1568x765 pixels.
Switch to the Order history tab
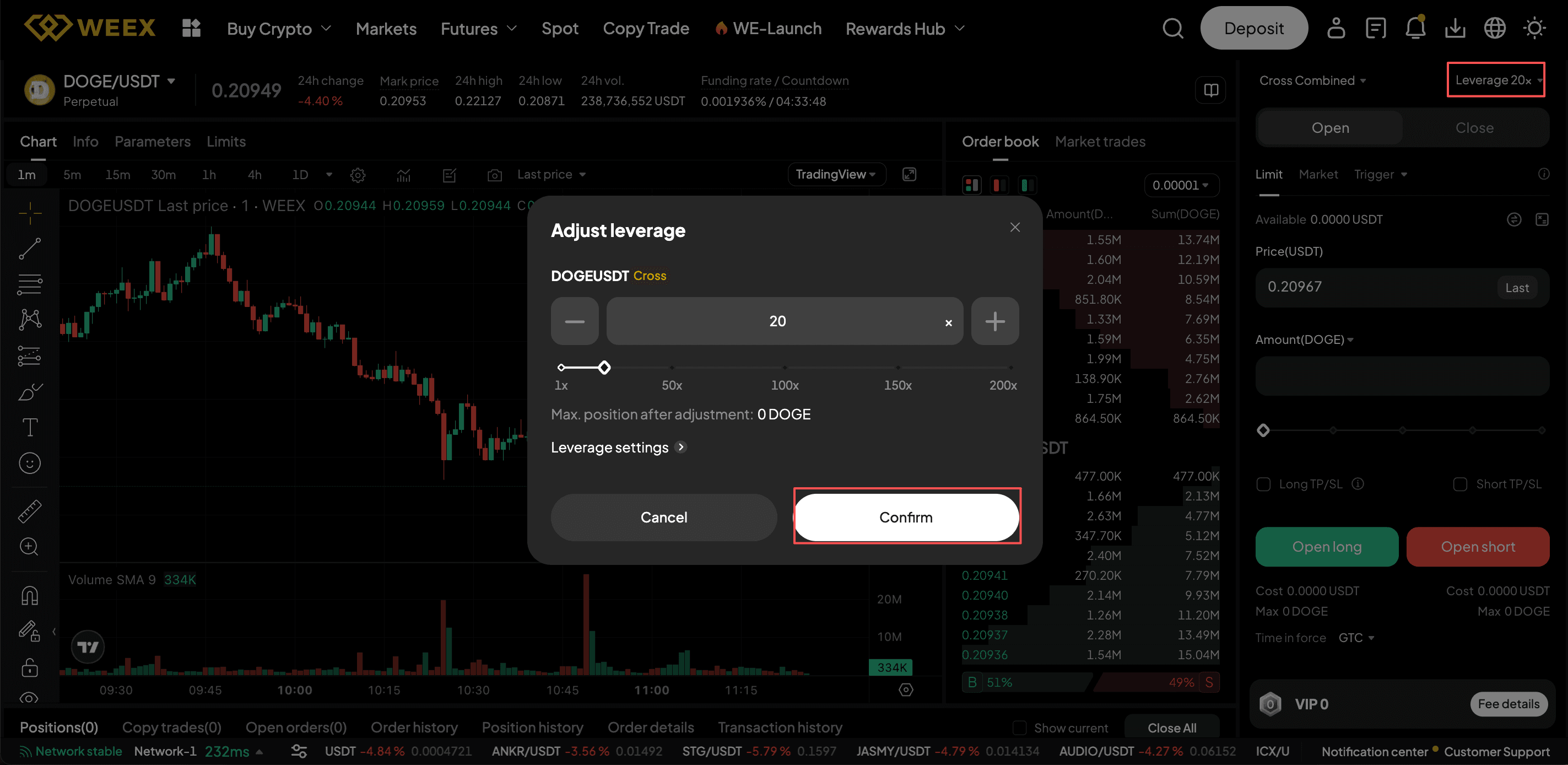click(x=414, y=727)
